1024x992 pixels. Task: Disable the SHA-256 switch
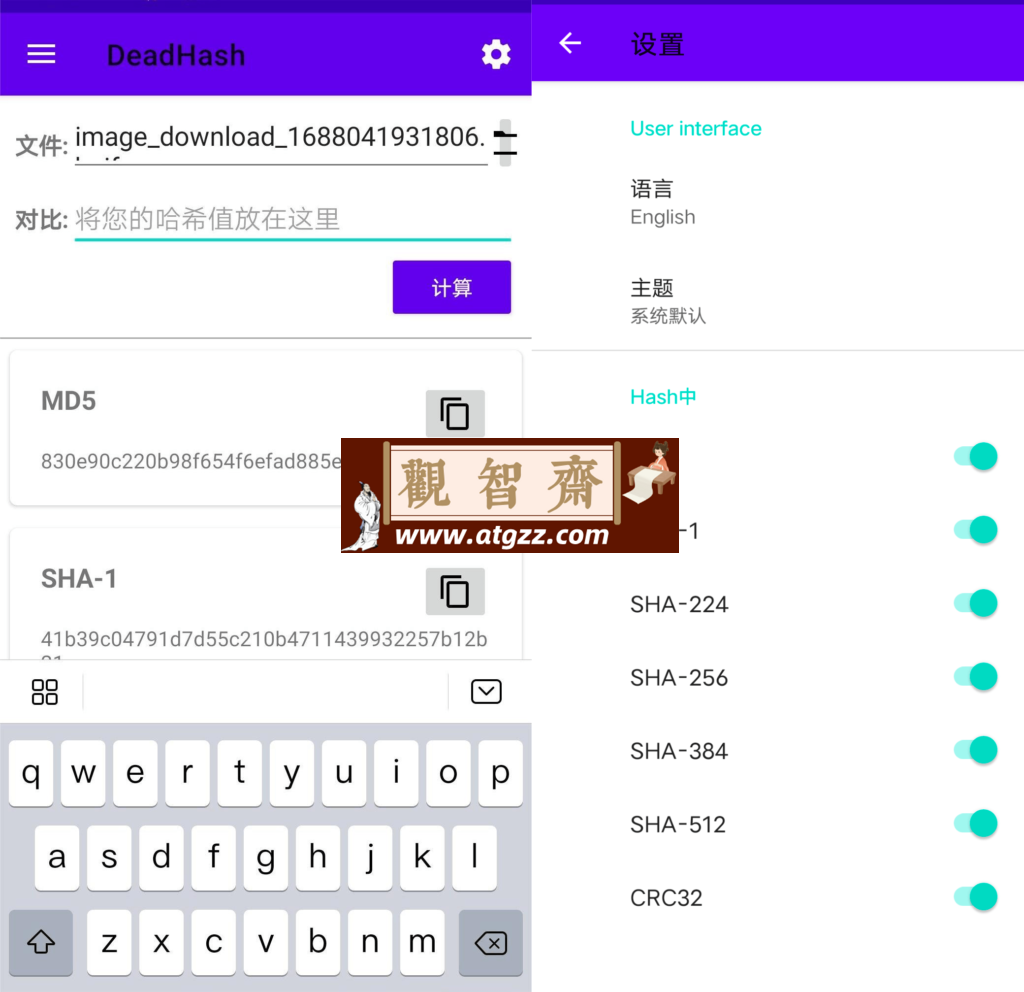tap(975, 677)
